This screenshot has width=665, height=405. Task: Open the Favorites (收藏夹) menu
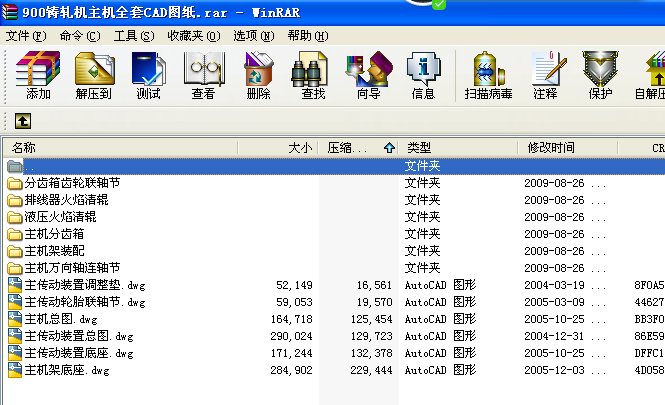pos(194,36)
